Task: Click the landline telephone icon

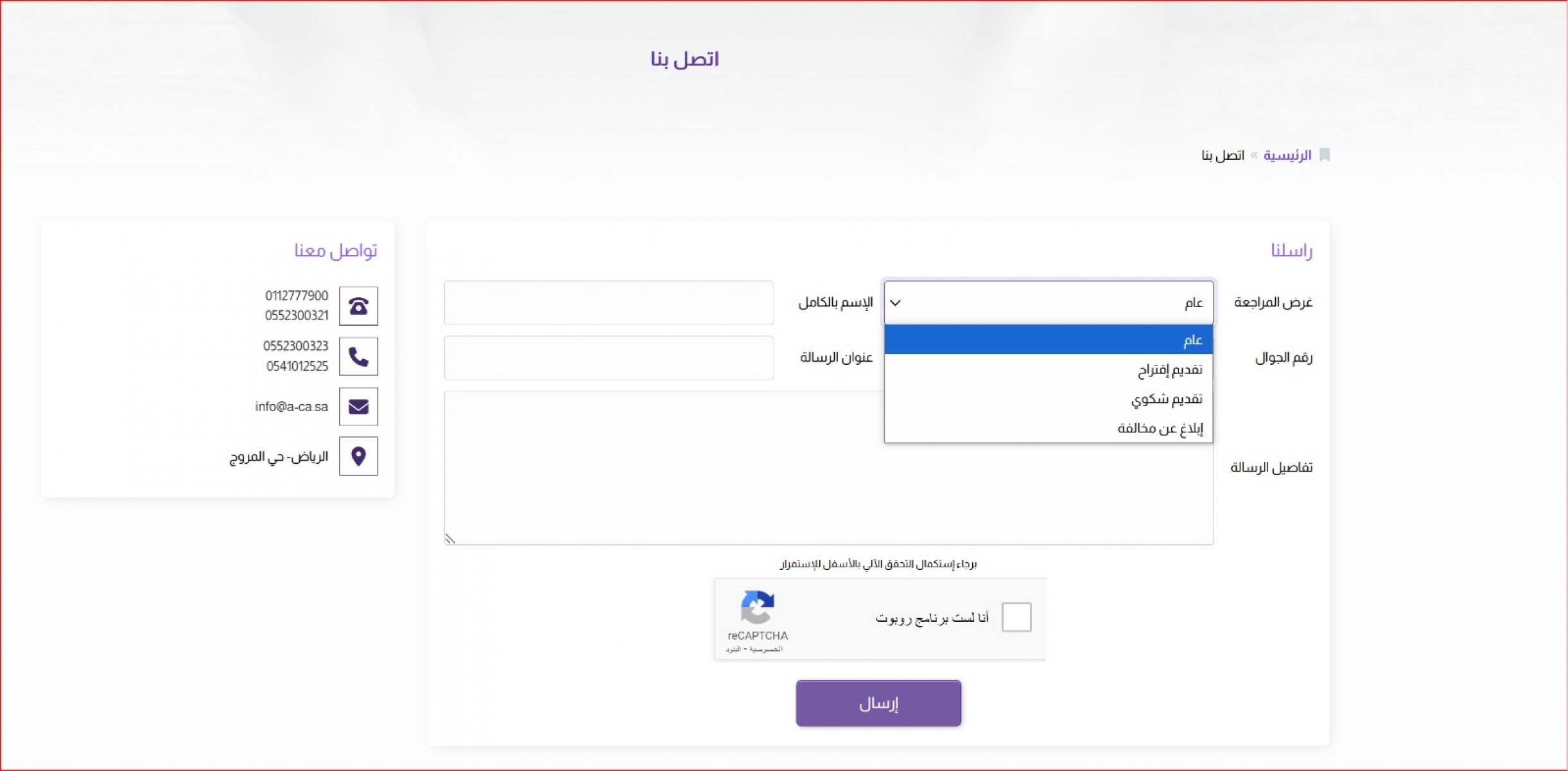Action: pyautogui.click(x=358, y=306)
